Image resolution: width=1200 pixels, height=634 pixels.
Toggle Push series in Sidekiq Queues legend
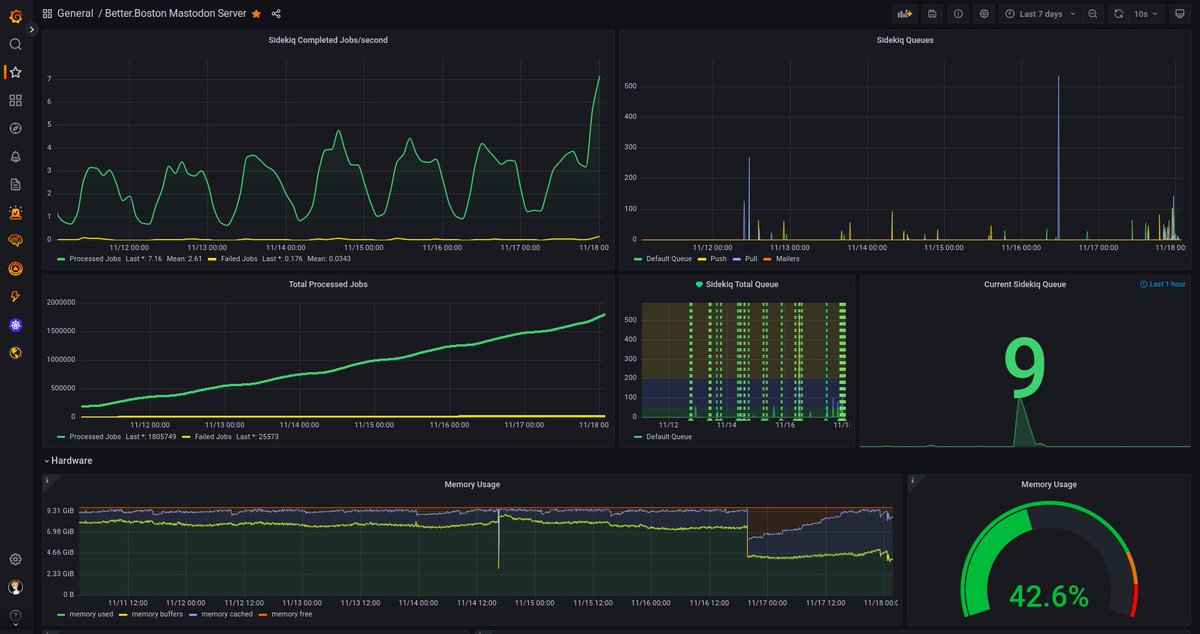[717, 259]
